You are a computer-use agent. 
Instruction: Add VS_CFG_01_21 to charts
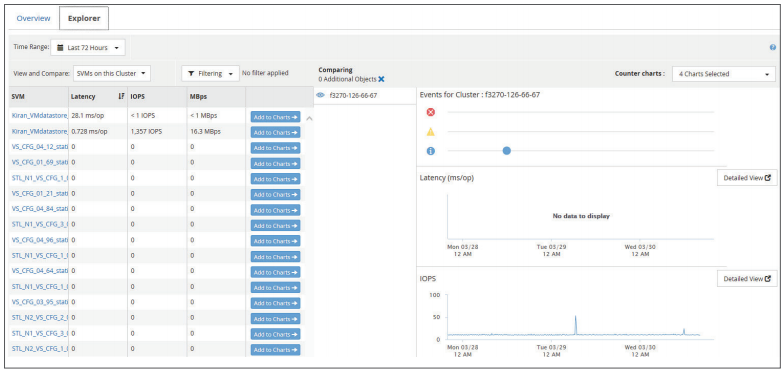click(276, 194)
